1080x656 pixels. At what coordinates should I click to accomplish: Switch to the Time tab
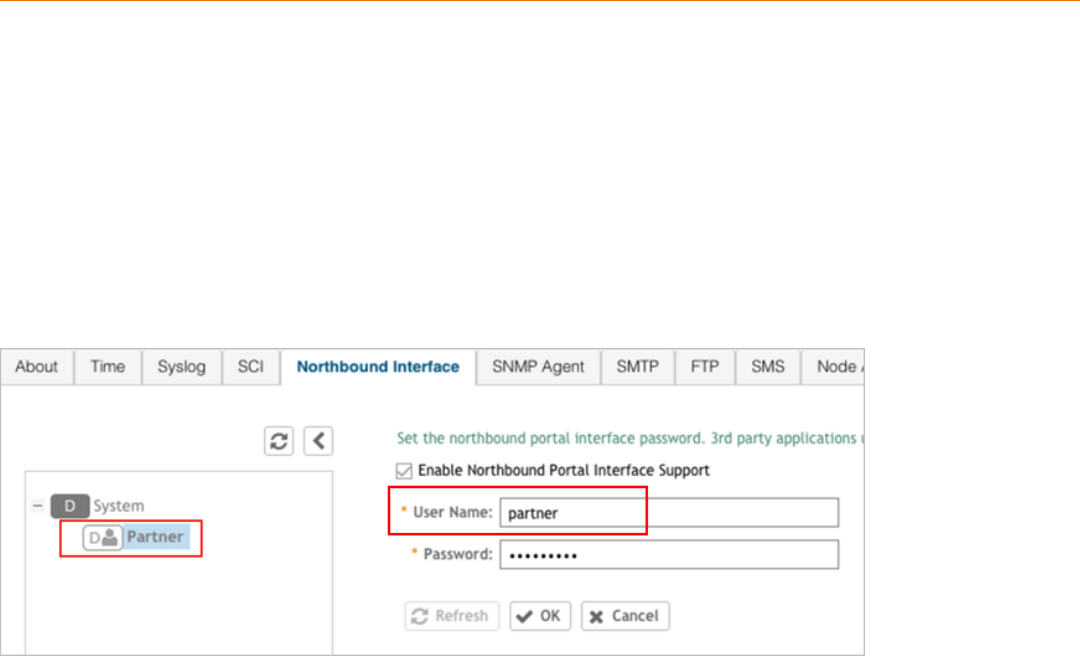click(107, 367)
